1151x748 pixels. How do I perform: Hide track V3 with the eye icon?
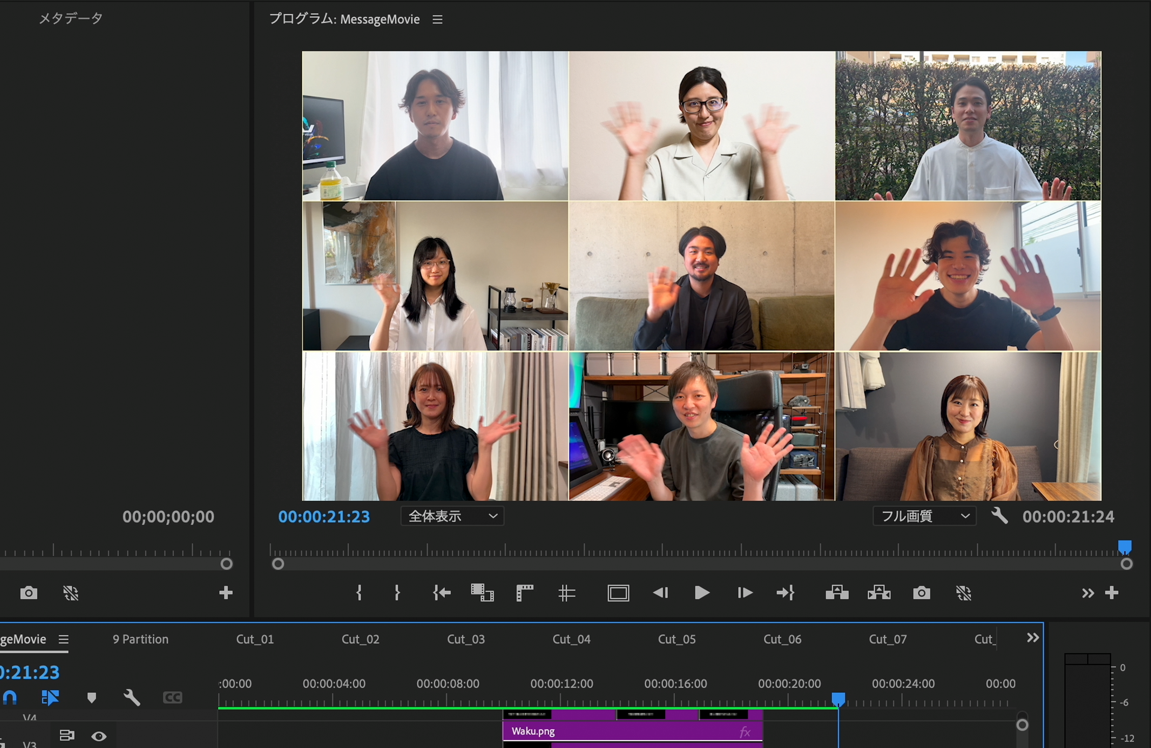point(99,736)
